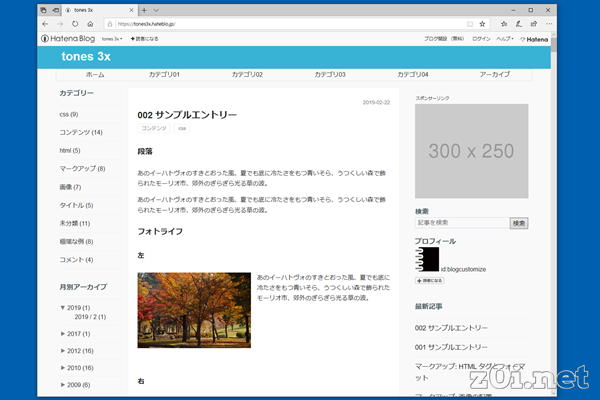Expand the 2012 (16) archive triangle
This screenshot has height=400, width=600.
click(63, 351)
